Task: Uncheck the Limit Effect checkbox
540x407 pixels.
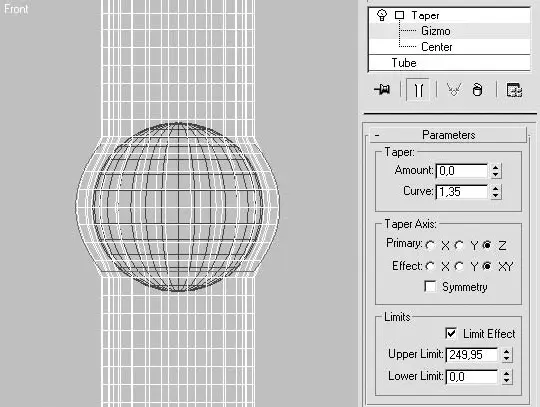Action: (451, 333)
